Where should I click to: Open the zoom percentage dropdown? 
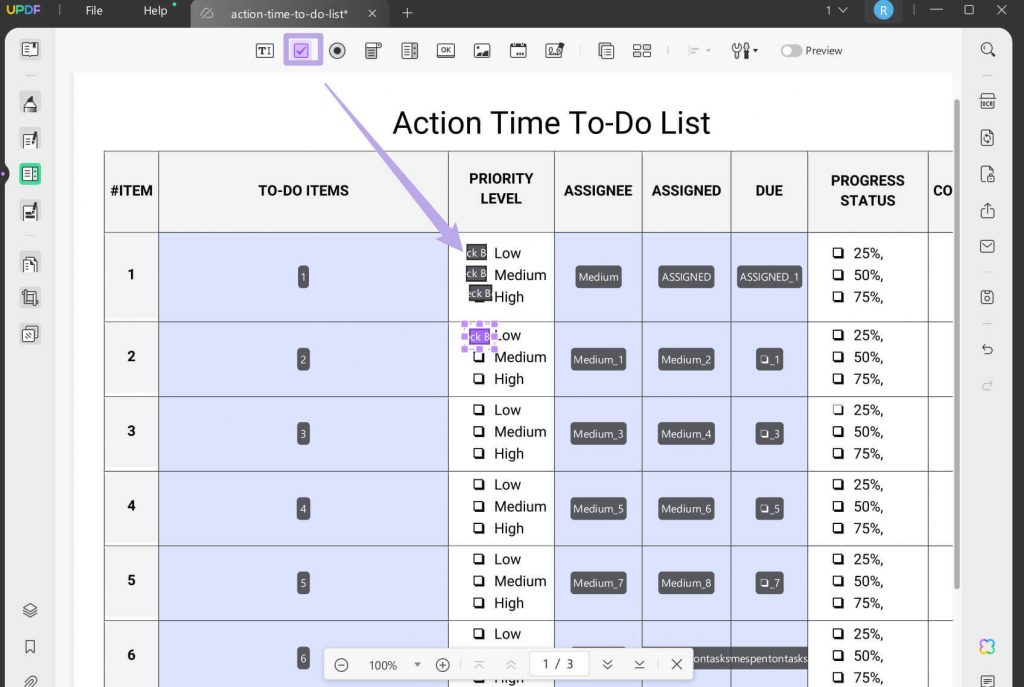[x=417, y=664]
